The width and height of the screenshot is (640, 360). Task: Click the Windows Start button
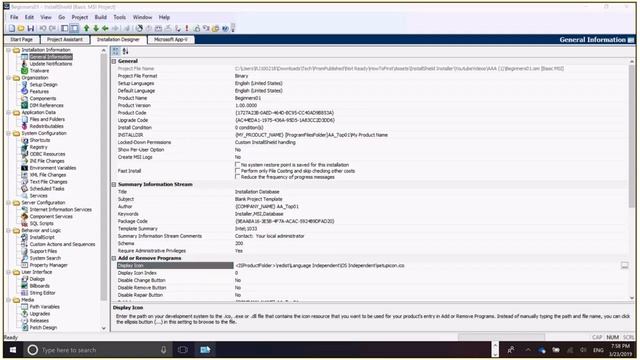[13, 350]
